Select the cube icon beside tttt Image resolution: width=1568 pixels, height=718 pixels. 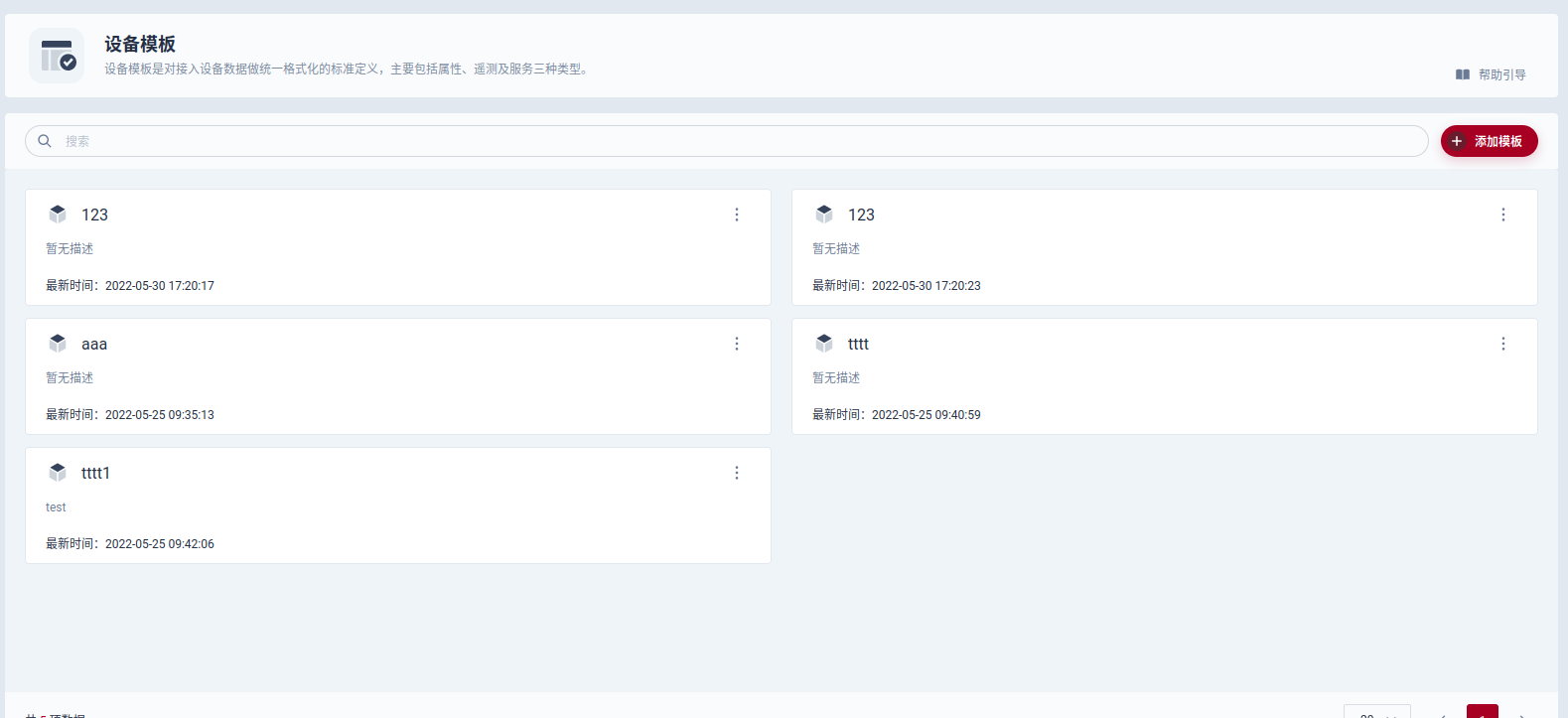pyautogui.click(x=824, y=344)
